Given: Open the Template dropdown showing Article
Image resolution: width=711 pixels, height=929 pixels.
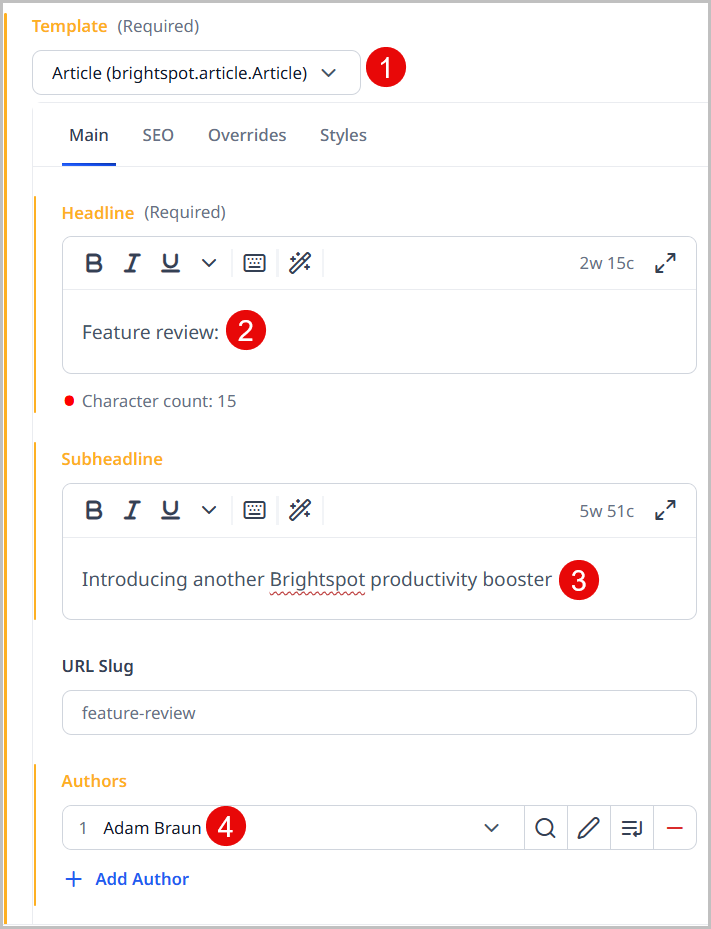Looking at the screenshot, I should (196, 72).
